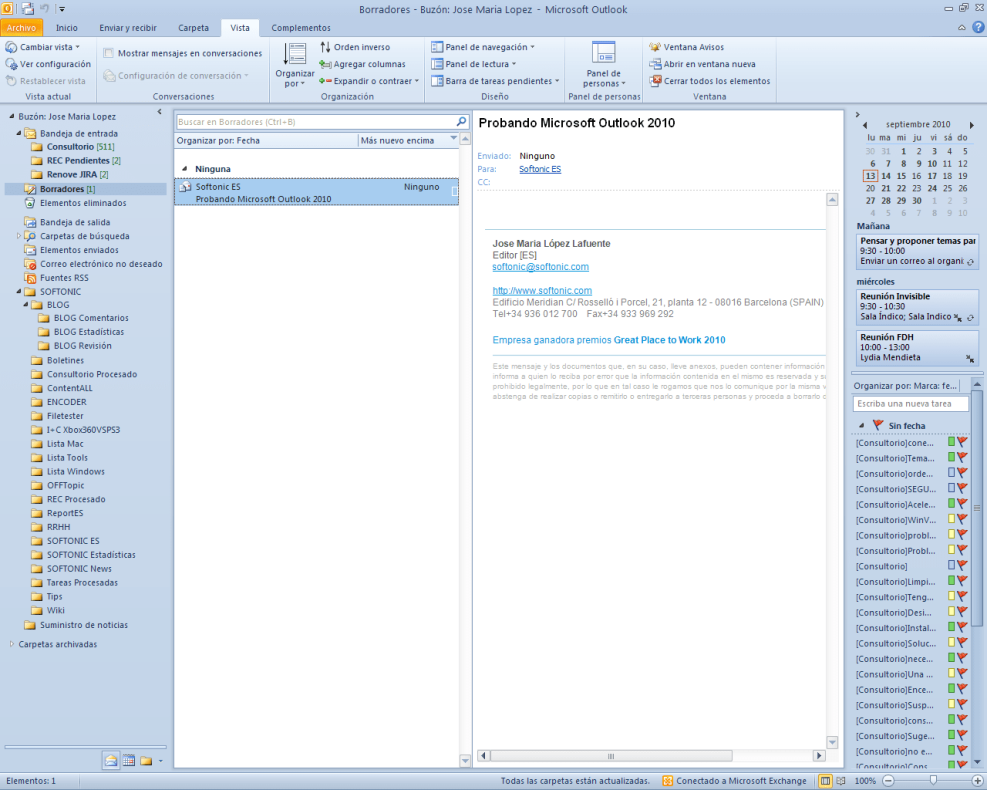Open the Panel de navegación dropdown
987x790 pixels.
tap(483, 47)
